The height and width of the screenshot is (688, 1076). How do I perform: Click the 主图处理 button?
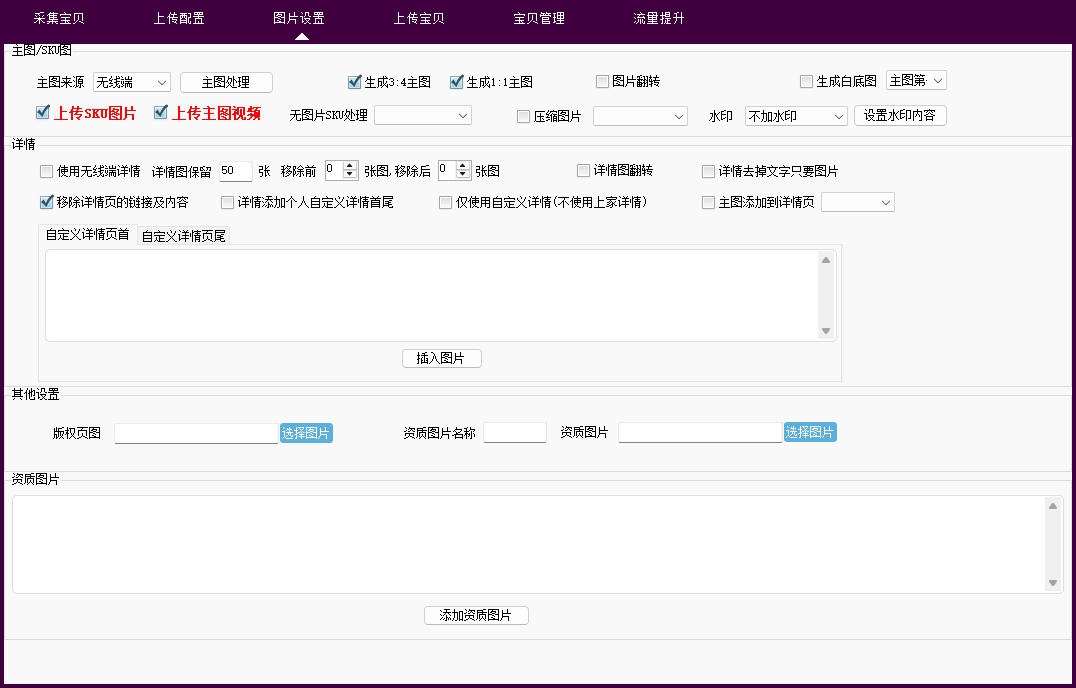click(226, 82)
